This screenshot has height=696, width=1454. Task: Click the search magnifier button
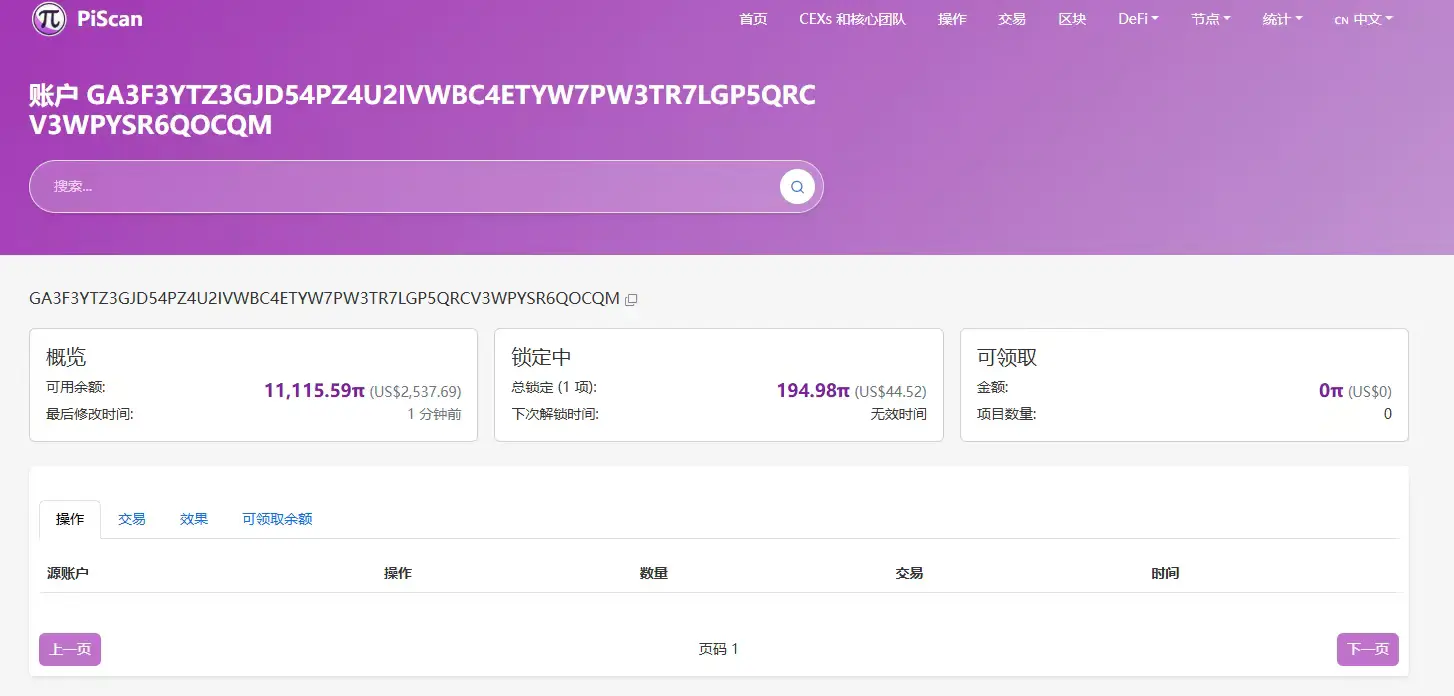(x=797, y=186)
